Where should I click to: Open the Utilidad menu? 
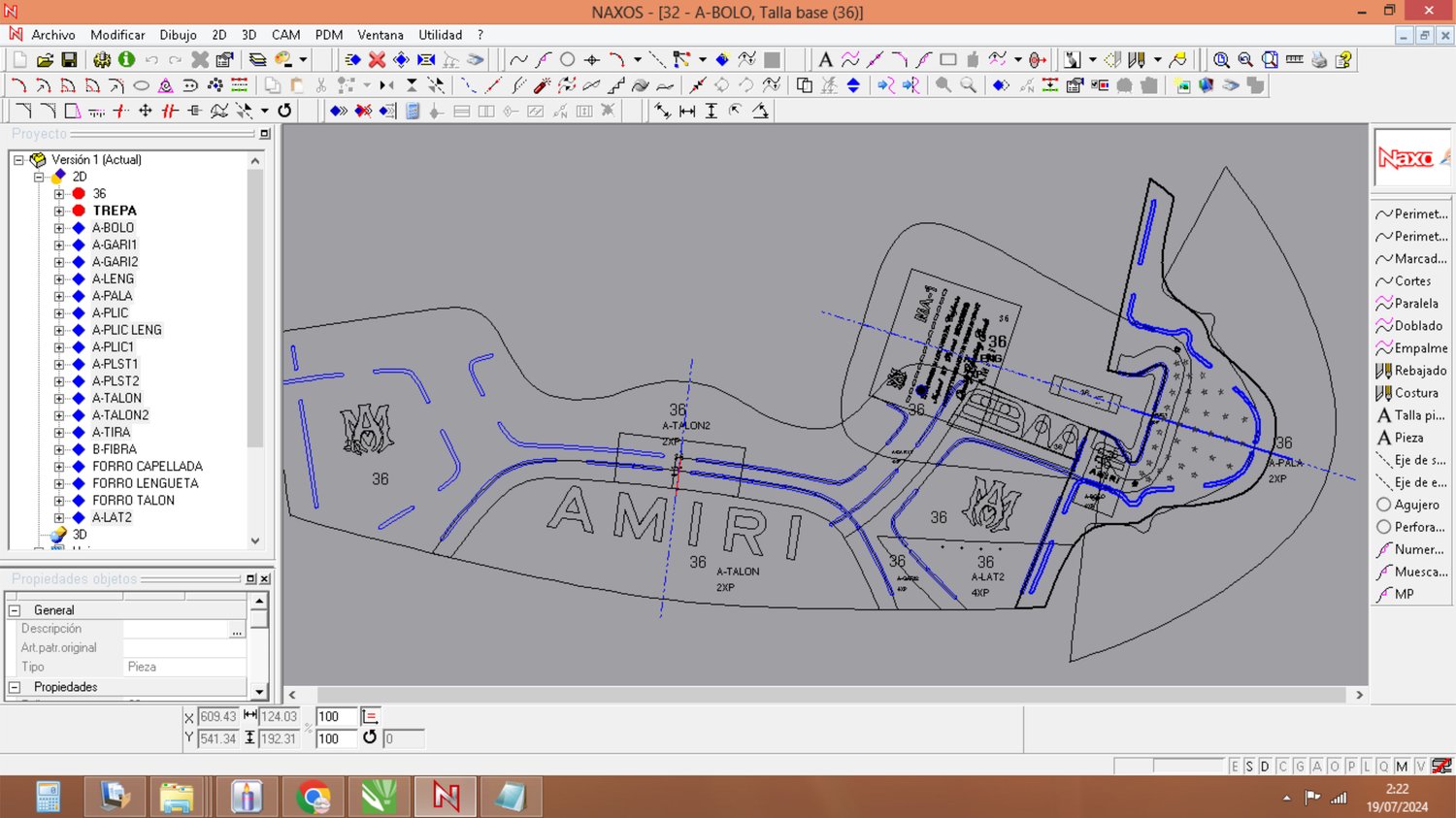440,35
